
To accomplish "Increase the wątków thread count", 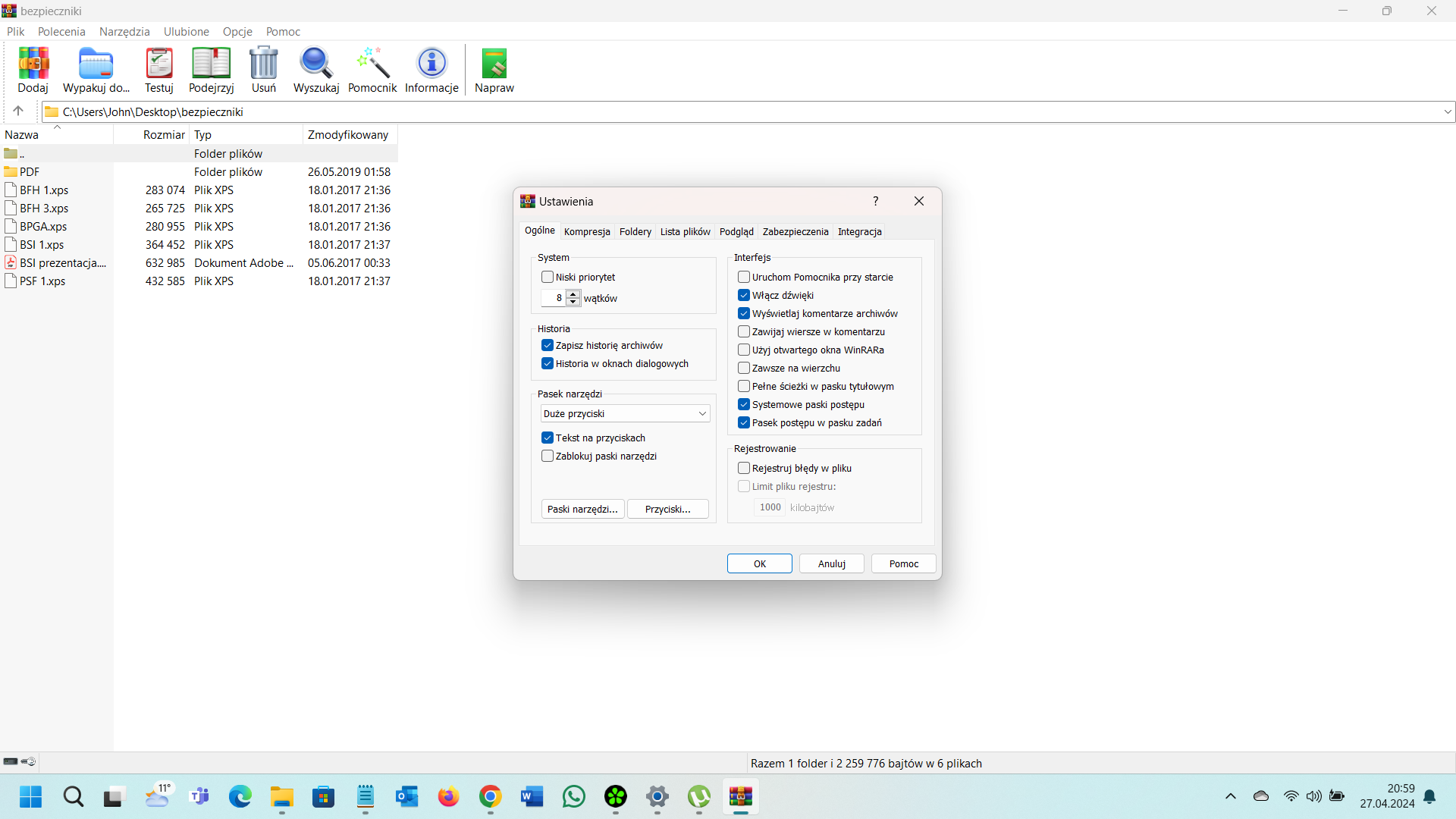I will tap(573, 294).
